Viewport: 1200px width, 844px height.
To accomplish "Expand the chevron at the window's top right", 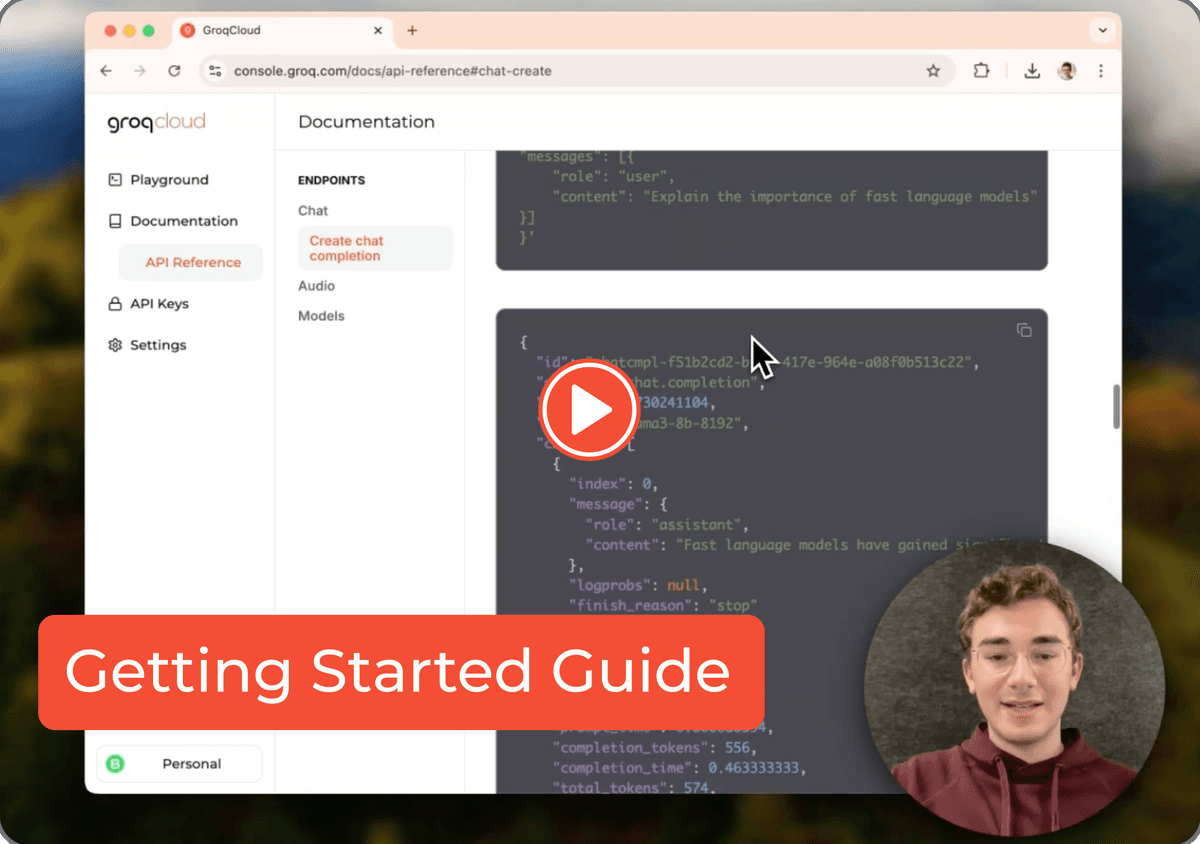I will point(1102,30).
